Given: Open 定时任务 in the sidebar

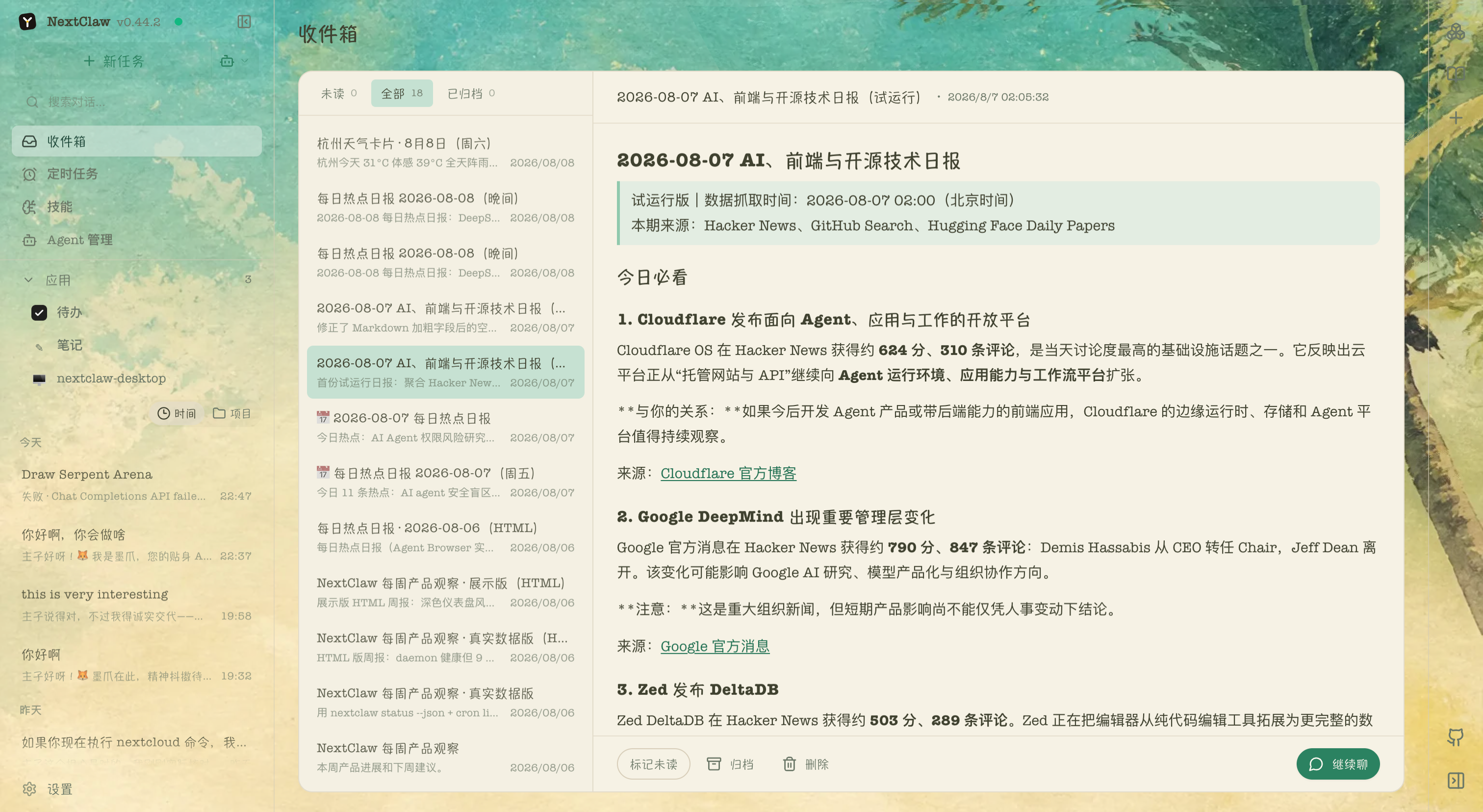Looking at the screenshot, I should pyautogui.click(x=136, y=174).
